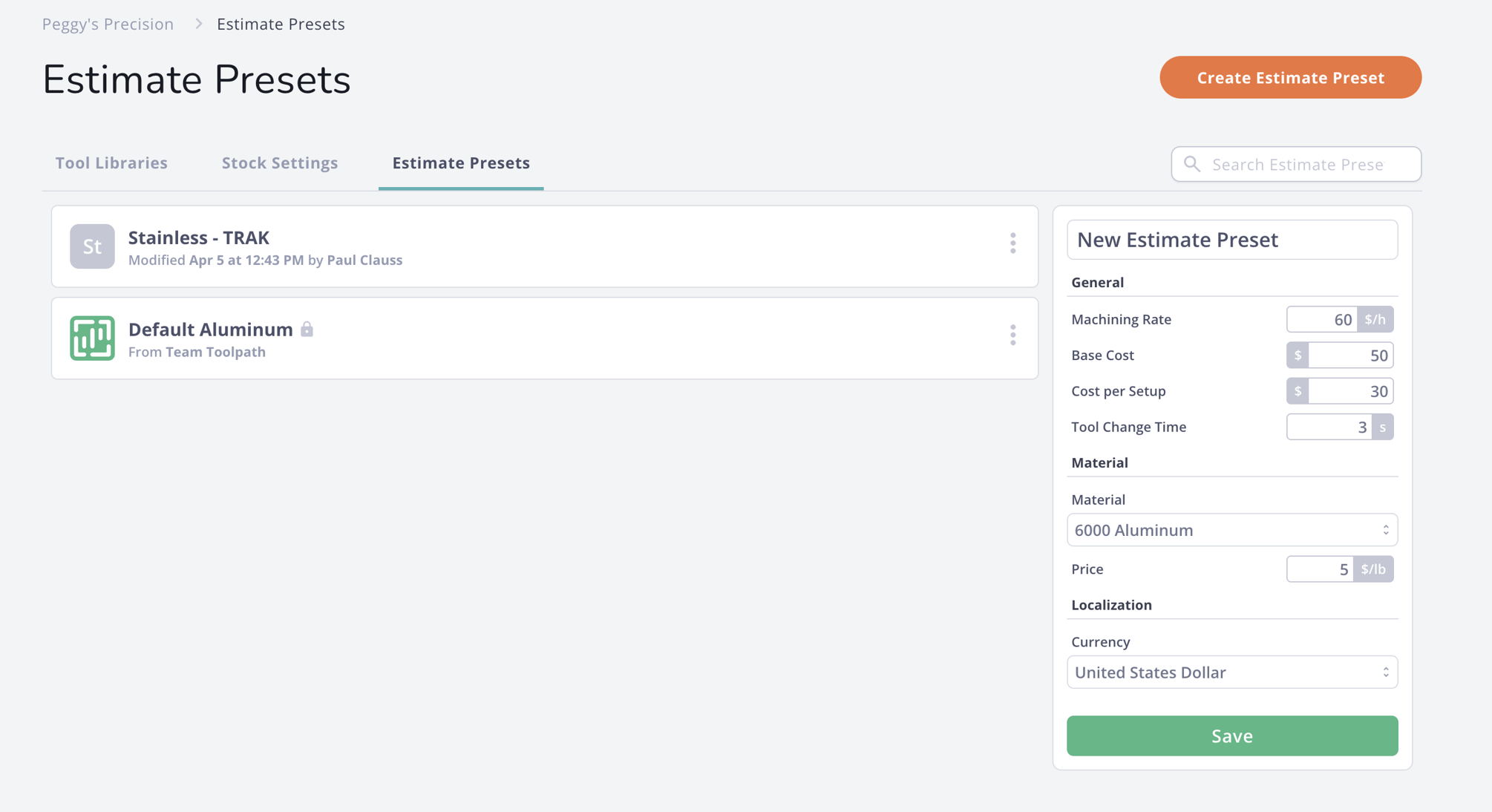Switch to the Stock Settings tab
Image resolution: width=1492 pixels, height=812 pixels.
(x=279, y=163)
